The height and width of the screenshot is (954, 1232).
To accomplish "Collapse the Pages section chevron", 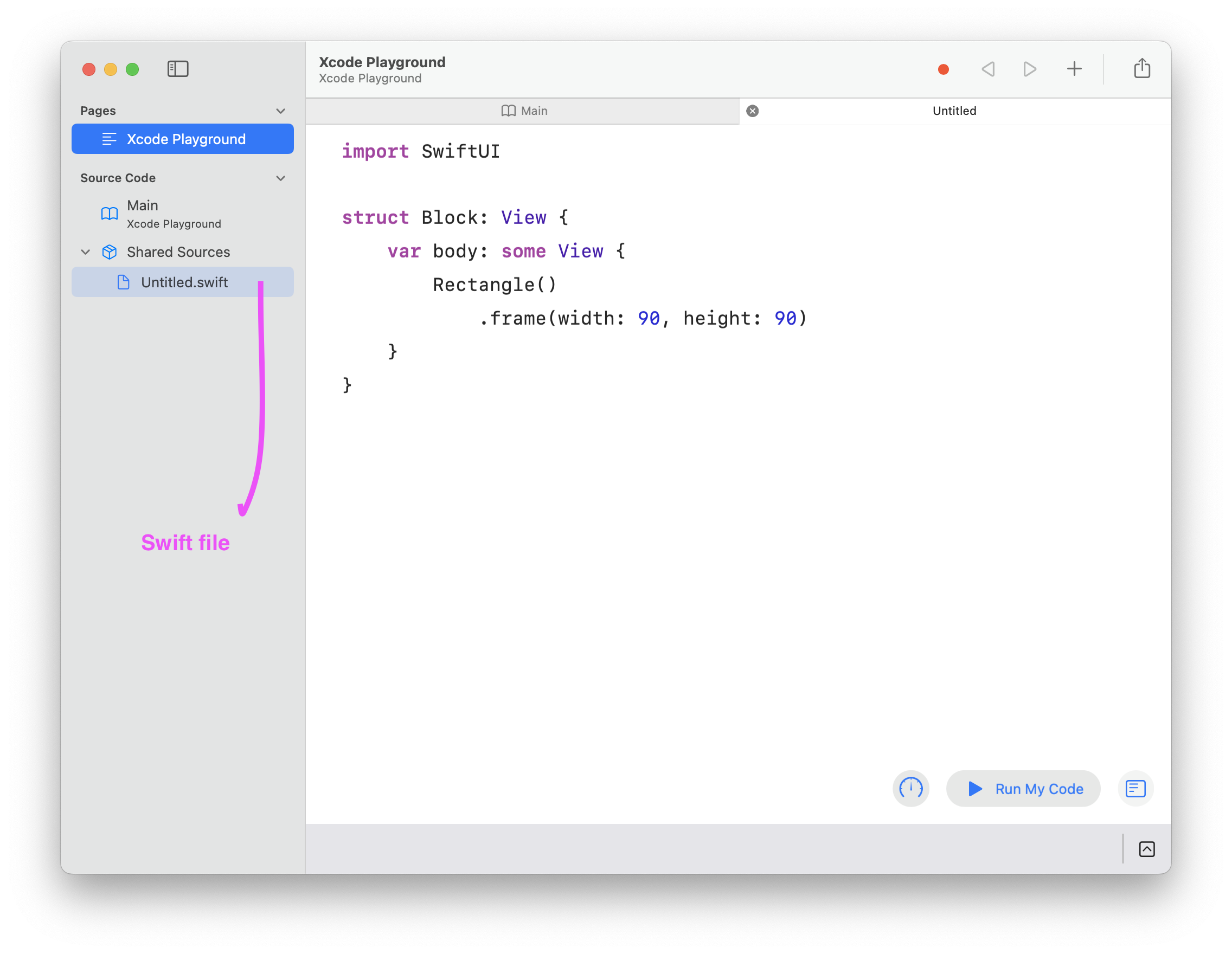I will [280, 111].
